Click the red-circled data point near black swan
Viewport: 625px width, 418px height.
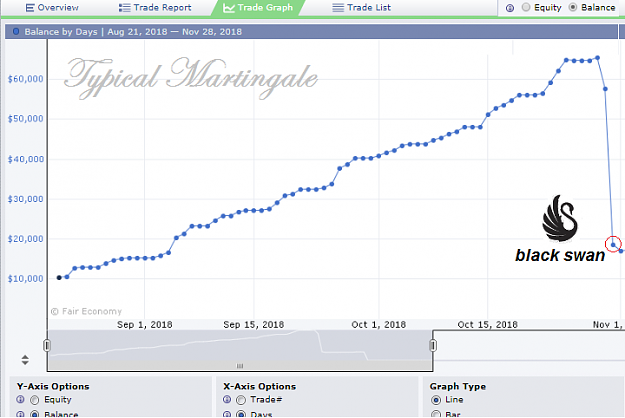[613, 244]
